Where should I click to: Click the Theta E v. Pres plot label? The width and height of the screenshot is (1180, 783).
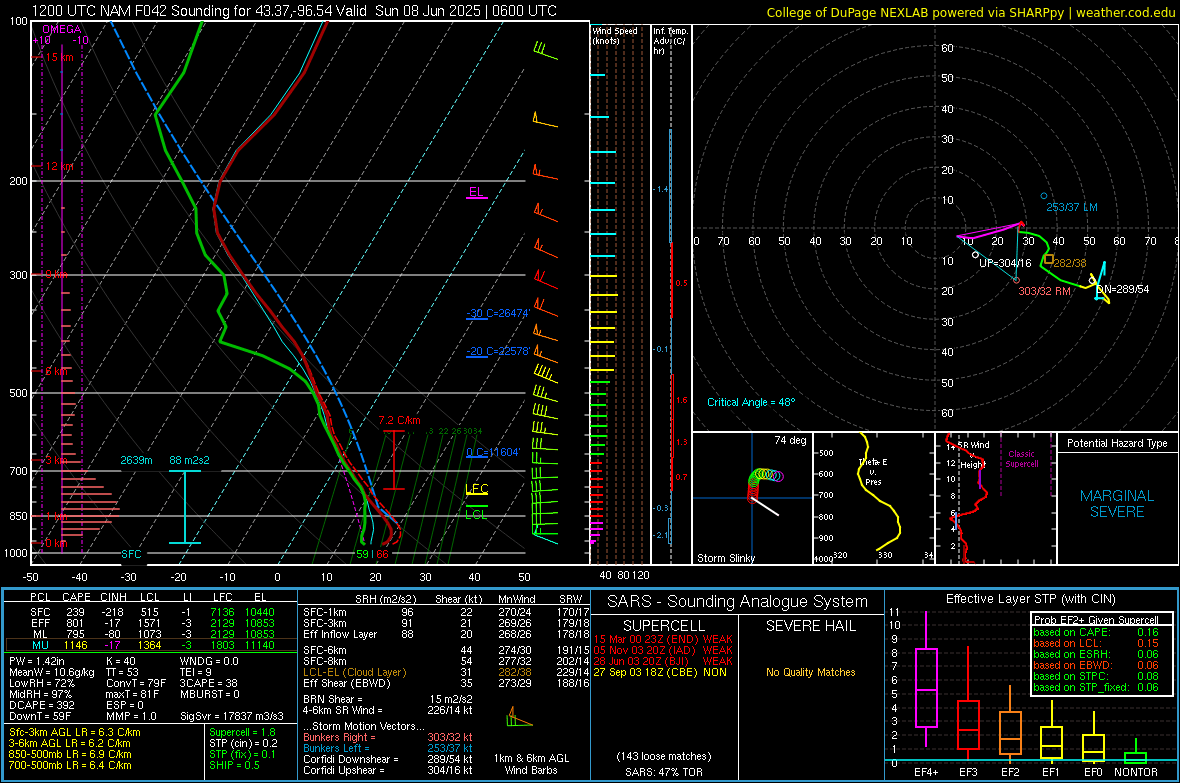(873, 471)
